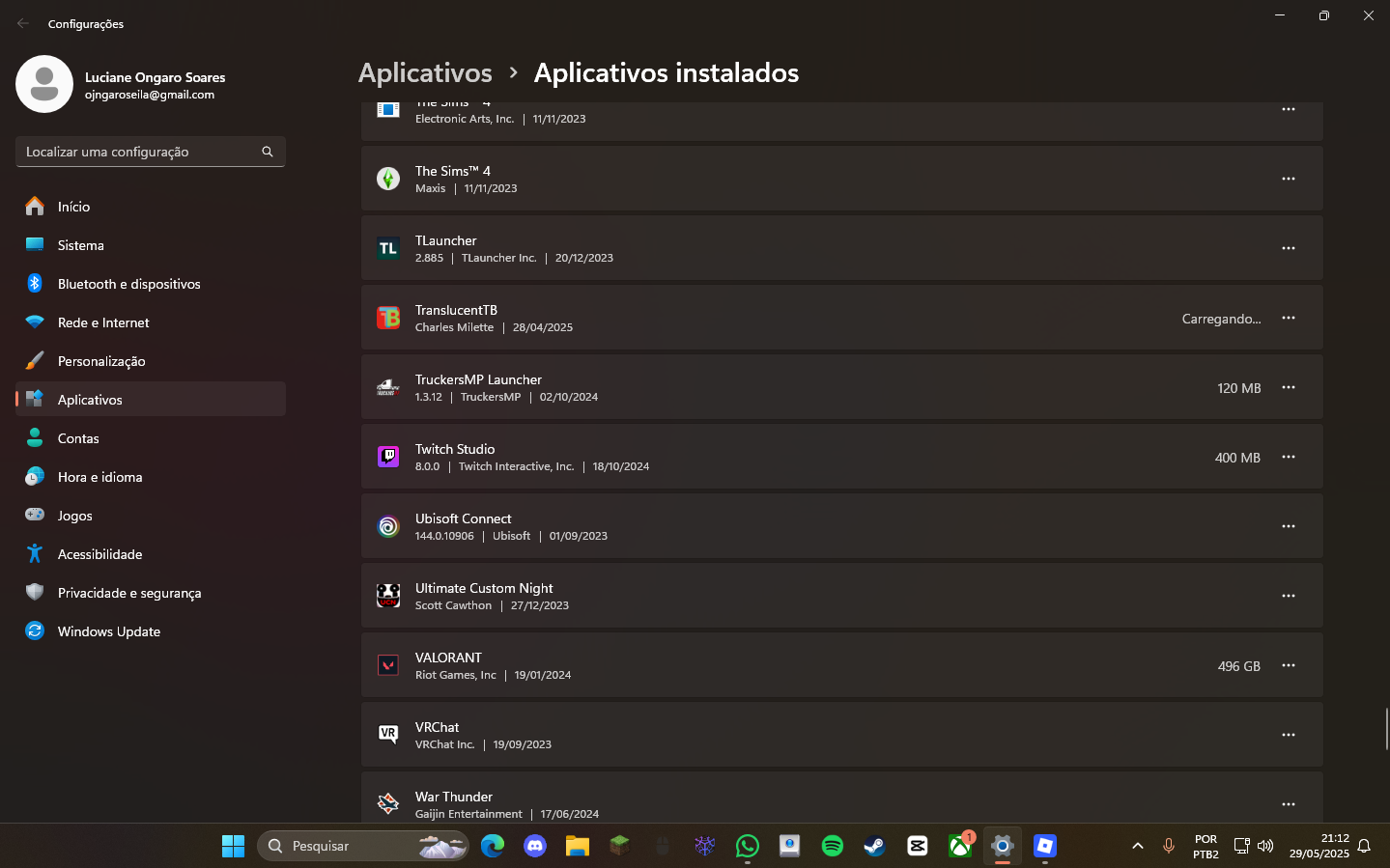Click the TLauncher app icon
The height and width of the screenshot is (868, 1390).
click(x=388, y=248)
